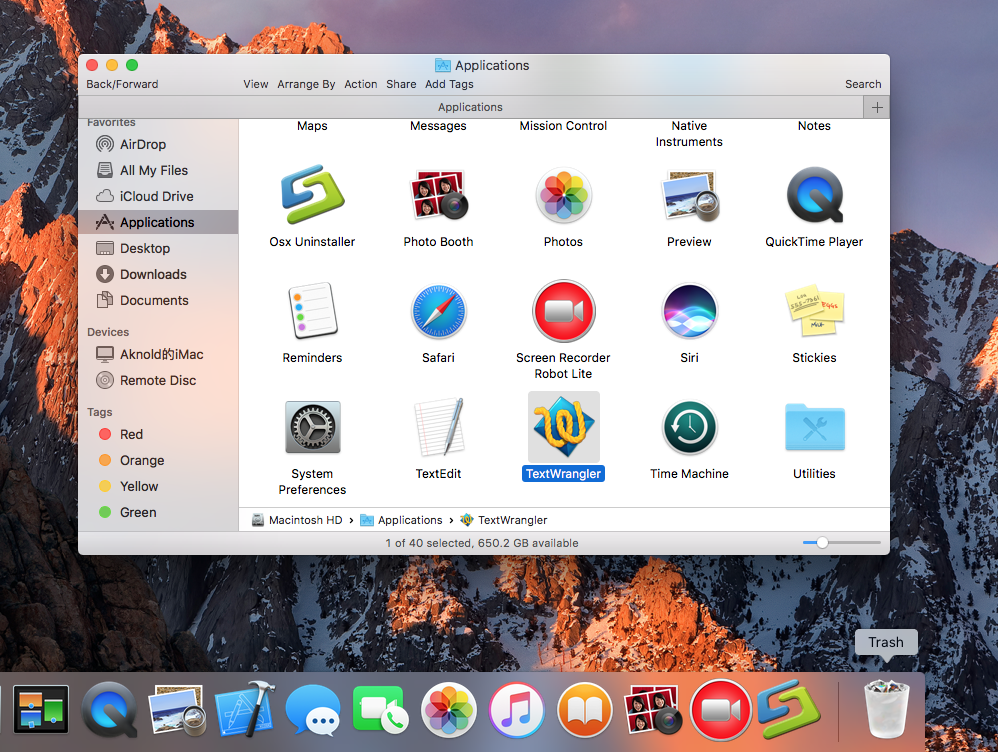Image resolution: width=998 pixels, height=752 pixels.
Task: Open Safari from the Applications grid
Action: pos(438,311)
